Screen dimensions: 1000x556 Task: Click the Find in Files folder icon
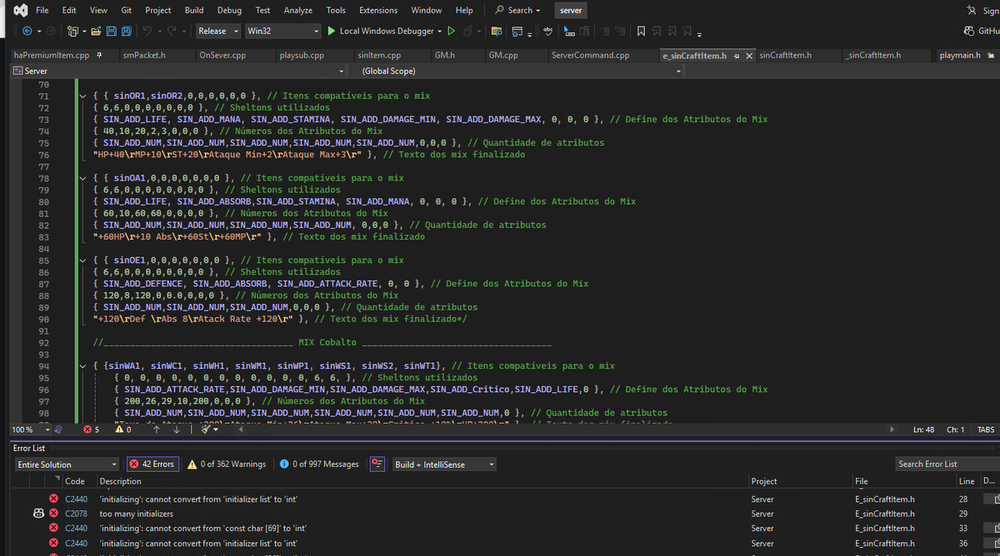497,31
